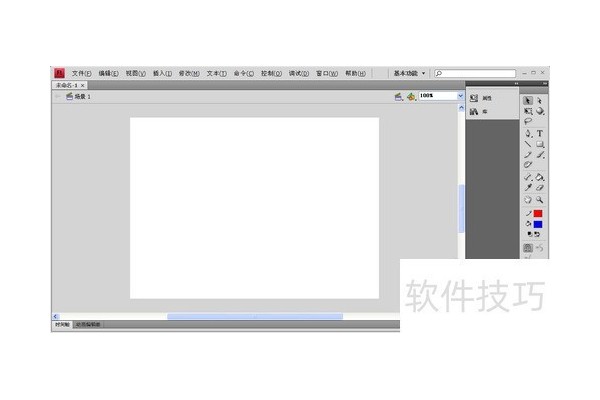Screen dimensions: 600x400
Task: Click the horizontal scrollbar left arrow
Action: point(55,316)
